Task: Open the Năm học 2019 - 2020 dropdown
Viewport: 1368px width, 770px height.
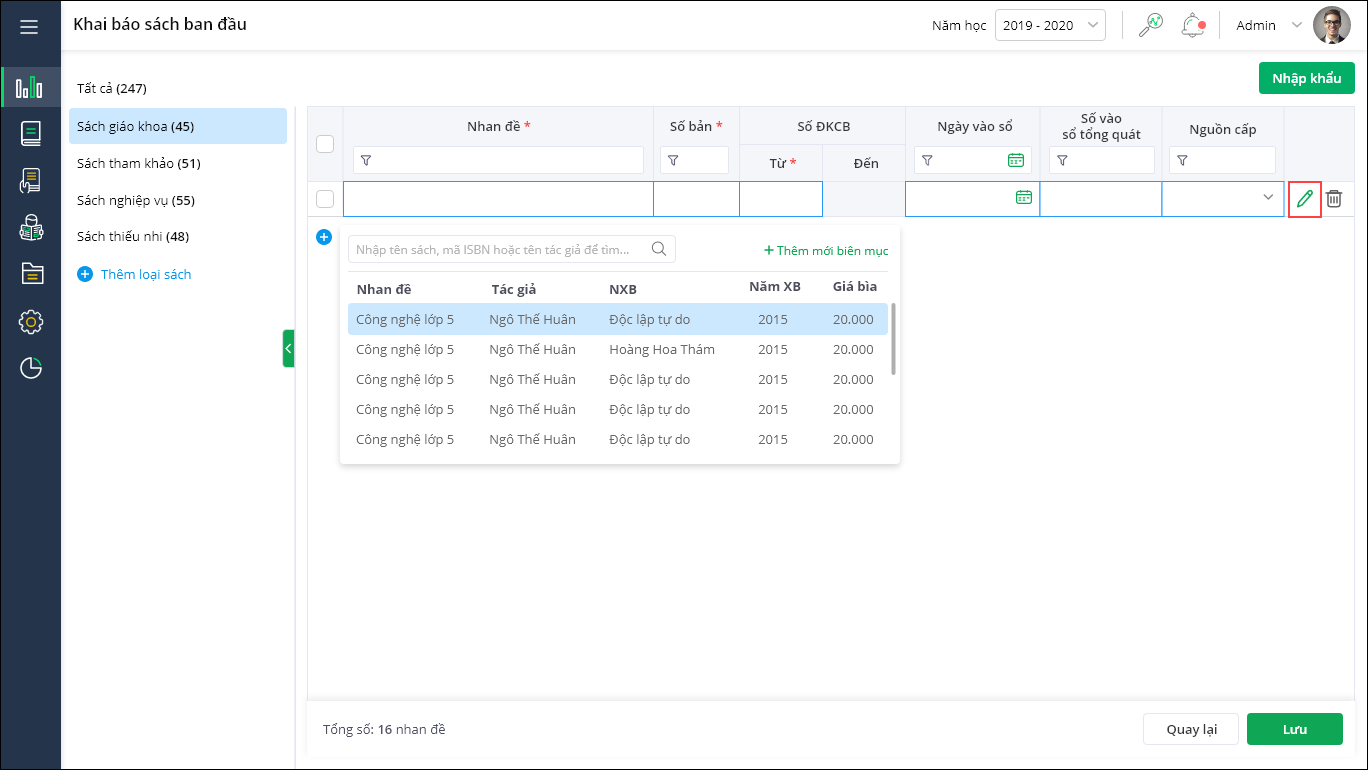Action: [x=1050, y=26]
